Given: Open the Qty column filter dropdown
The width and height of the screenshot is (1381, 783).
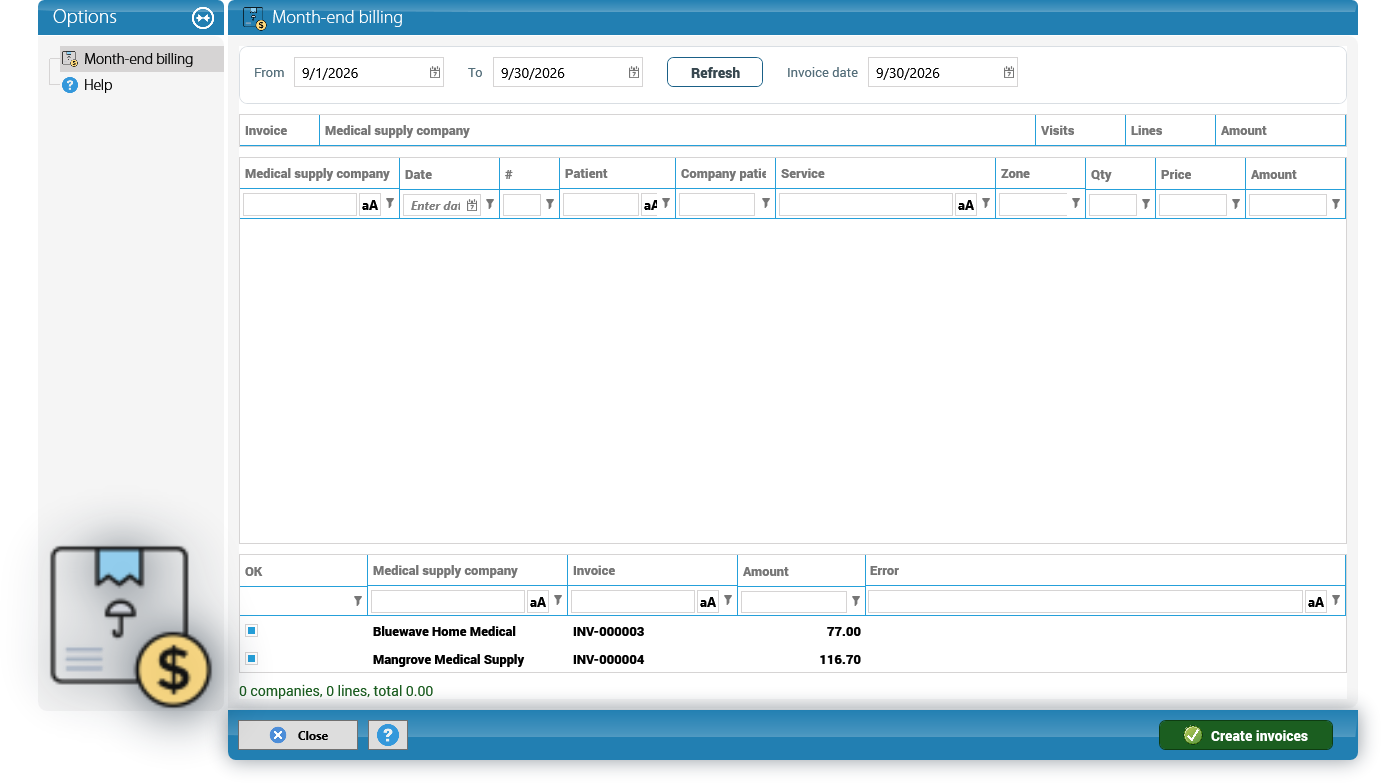Looking at the screenshot, I should (x=1146, y=204).
